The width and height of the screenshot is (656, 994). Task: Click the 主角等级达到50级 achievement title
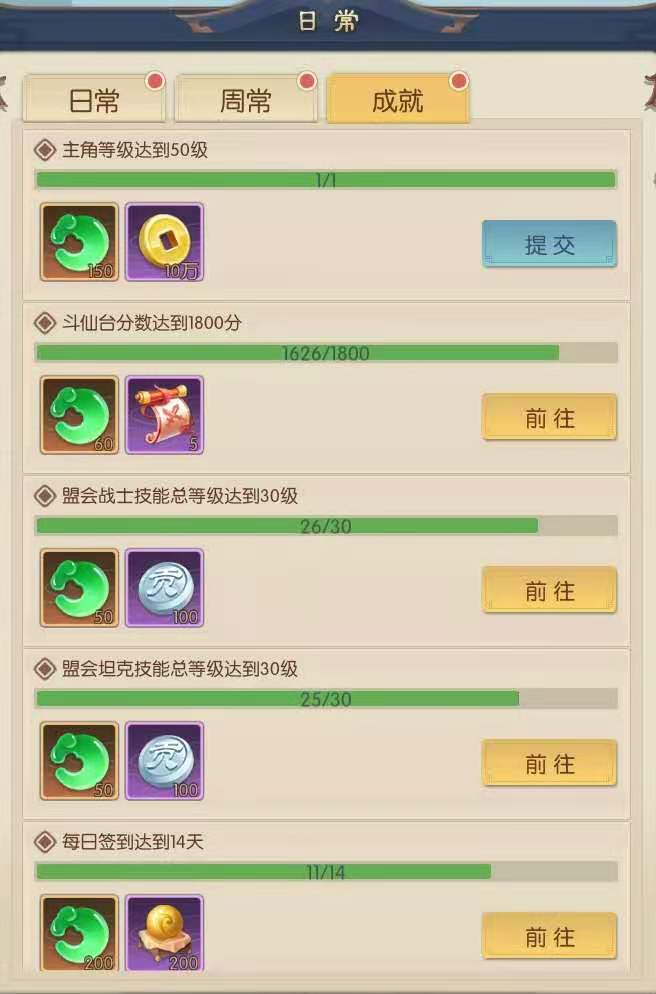[135, 150]
